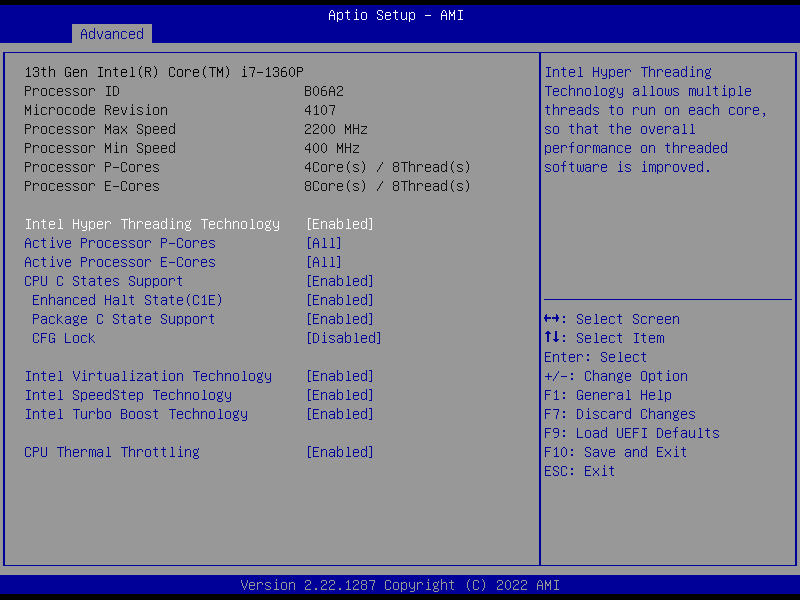Click the Processor Min Speed label
Screen dimensions: 800x600
point(100,148)
